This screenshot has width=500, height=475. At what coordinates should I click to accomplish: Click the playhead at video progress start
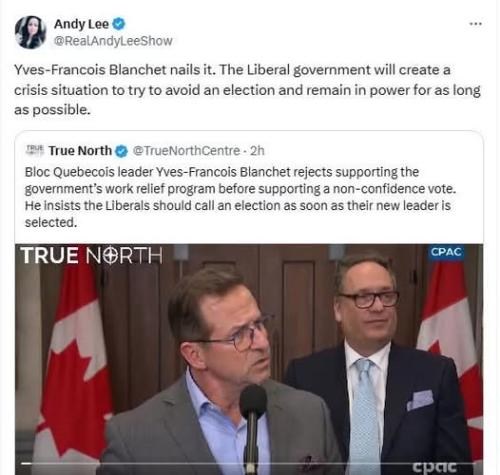coord(26,463)
